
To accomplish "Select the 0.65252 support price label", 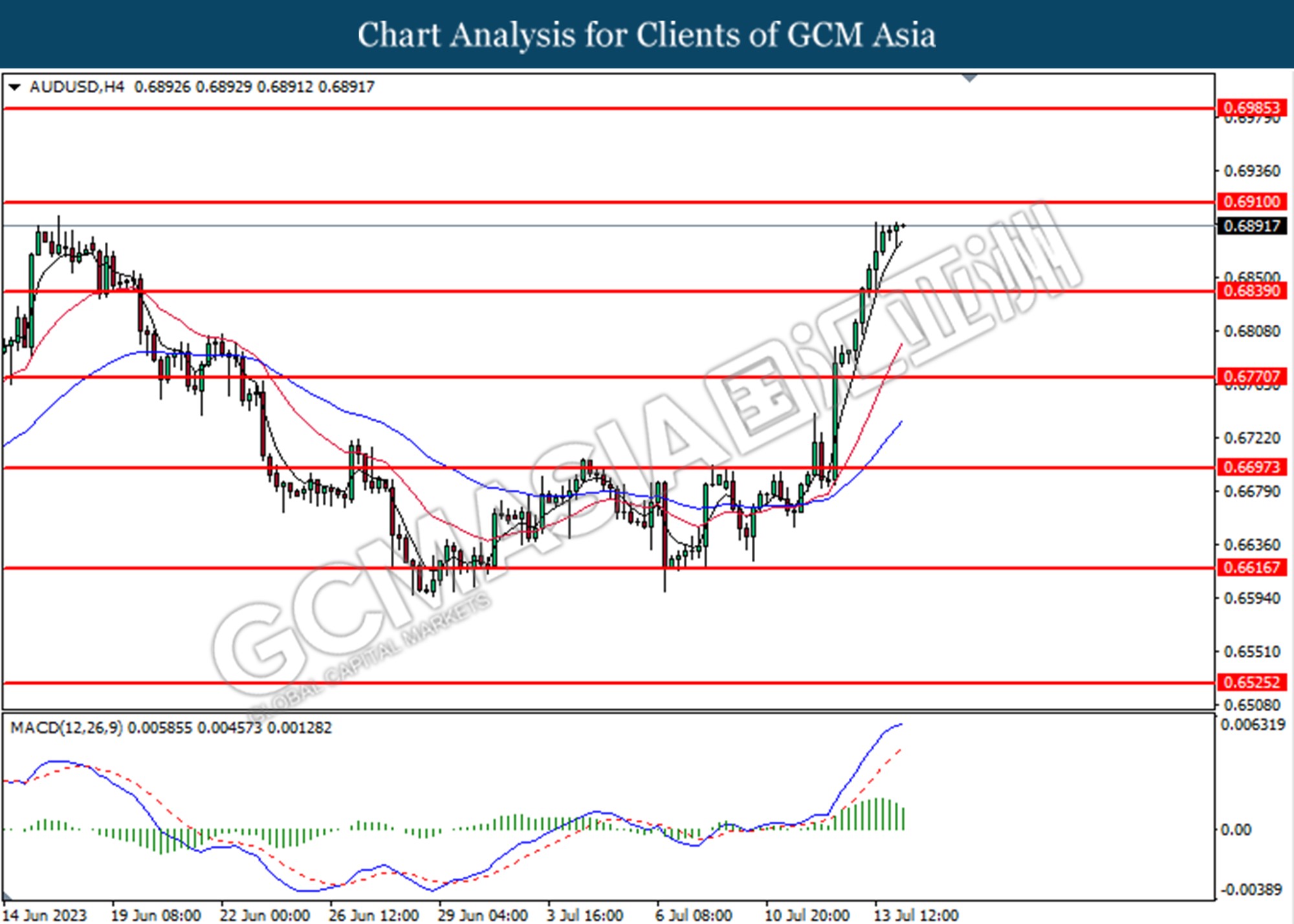I will [x=1252, y=682].
